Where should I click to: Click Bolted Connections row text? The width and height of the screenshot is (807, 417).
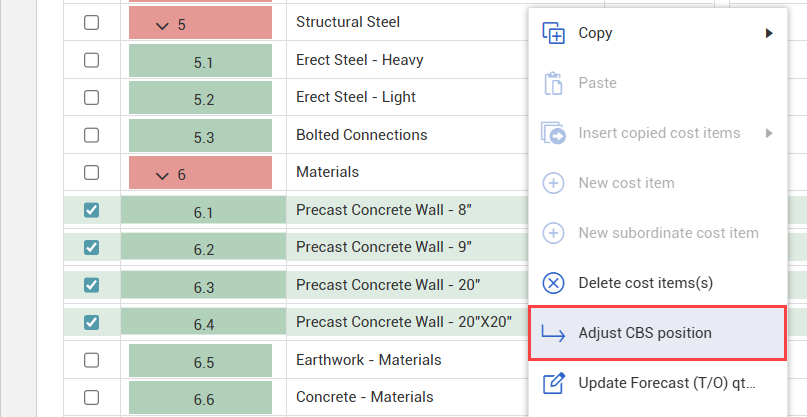(x=361, y=135)
